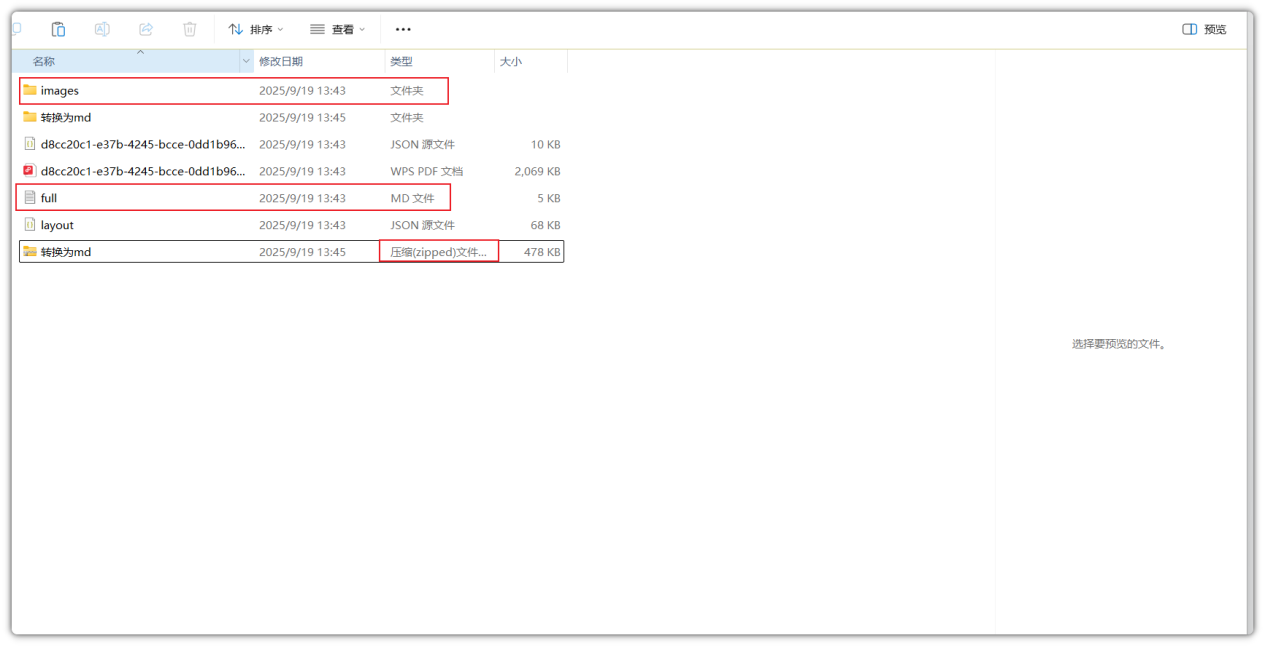Select the layout JSON file
This screenshot has height=646, width=1265.
pyautogui.click(x=57, y=225)
